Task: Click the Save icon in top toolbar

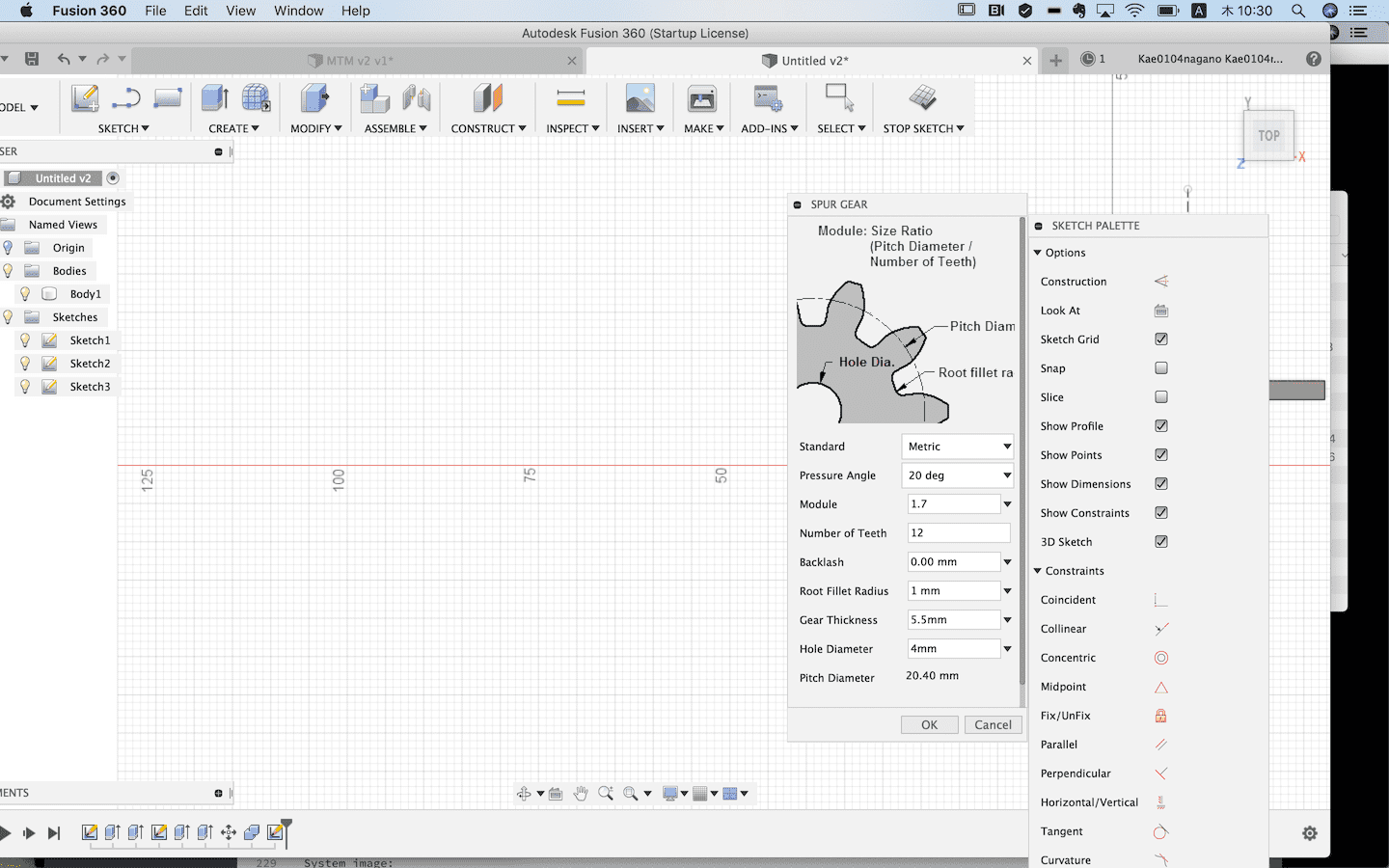Action: 32,59
